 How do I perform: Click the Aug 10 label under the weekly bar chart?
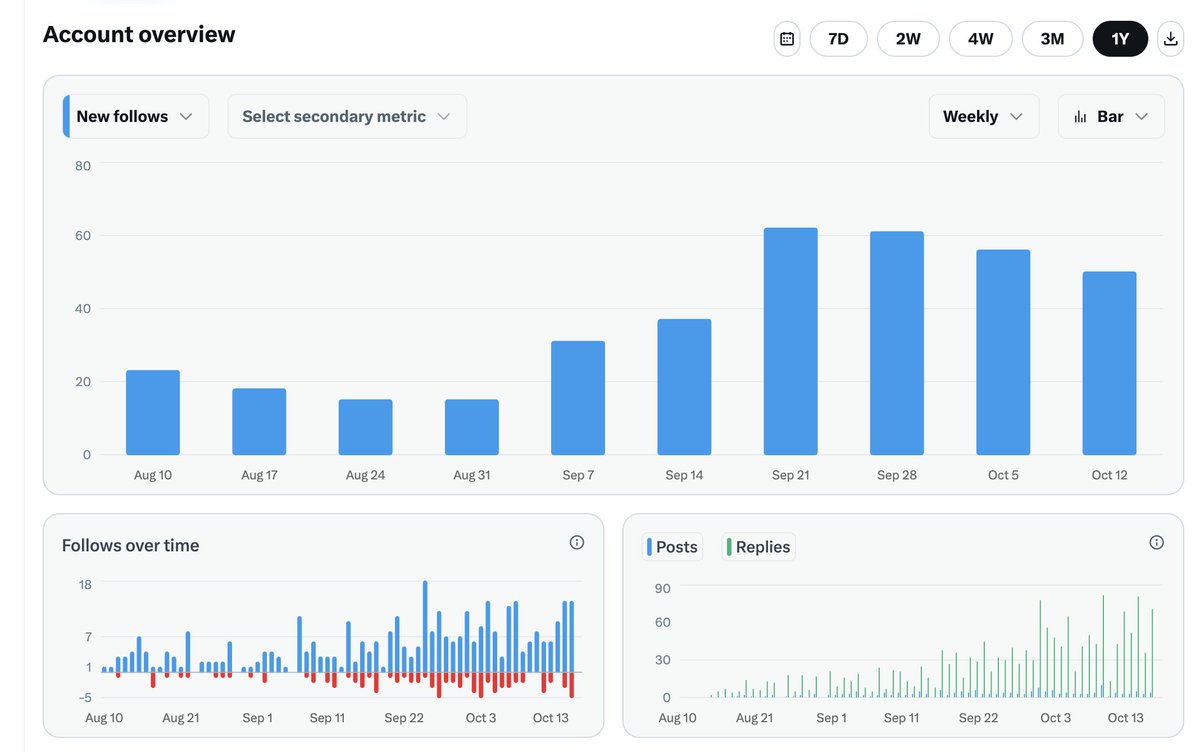153,475
